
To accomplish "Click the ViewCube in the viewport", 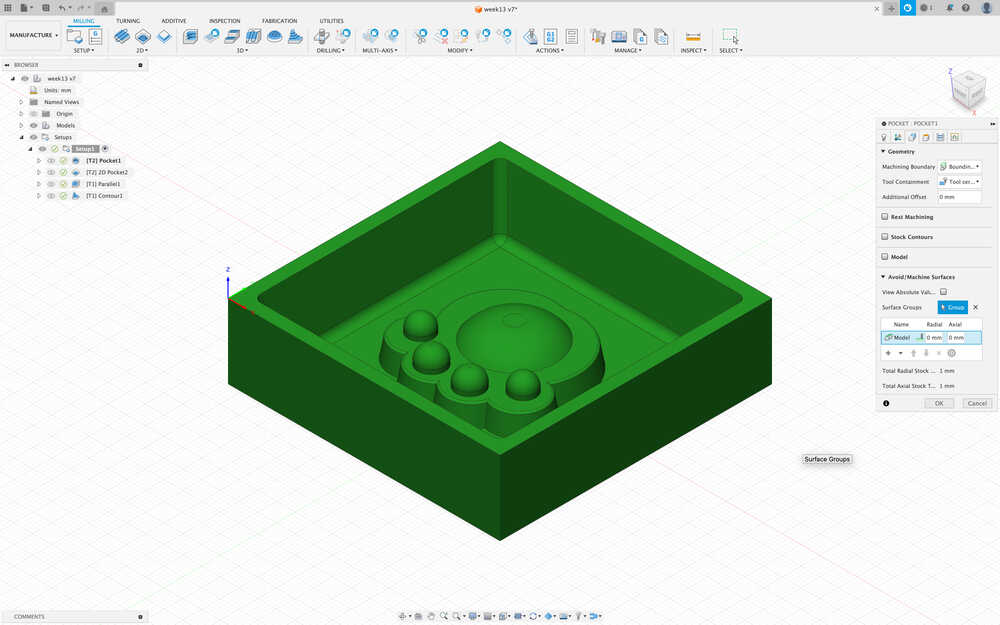I will [x=969, y=91].
